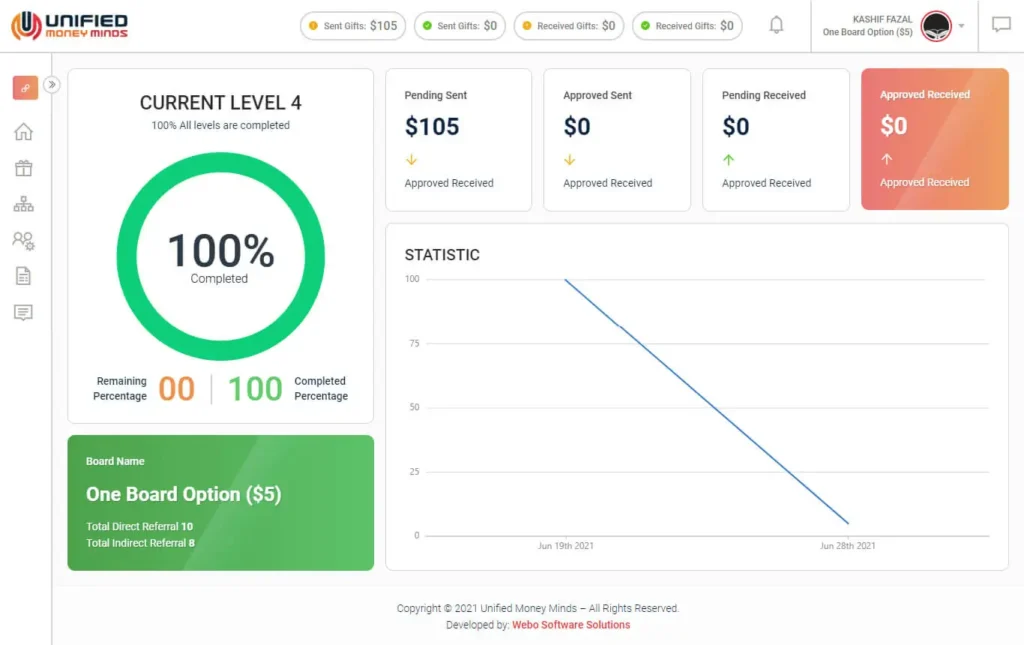This screenshot has height=645, width=1024.
Task: Open the network tree hierarchy icon
Action: [x=23, y=204]
